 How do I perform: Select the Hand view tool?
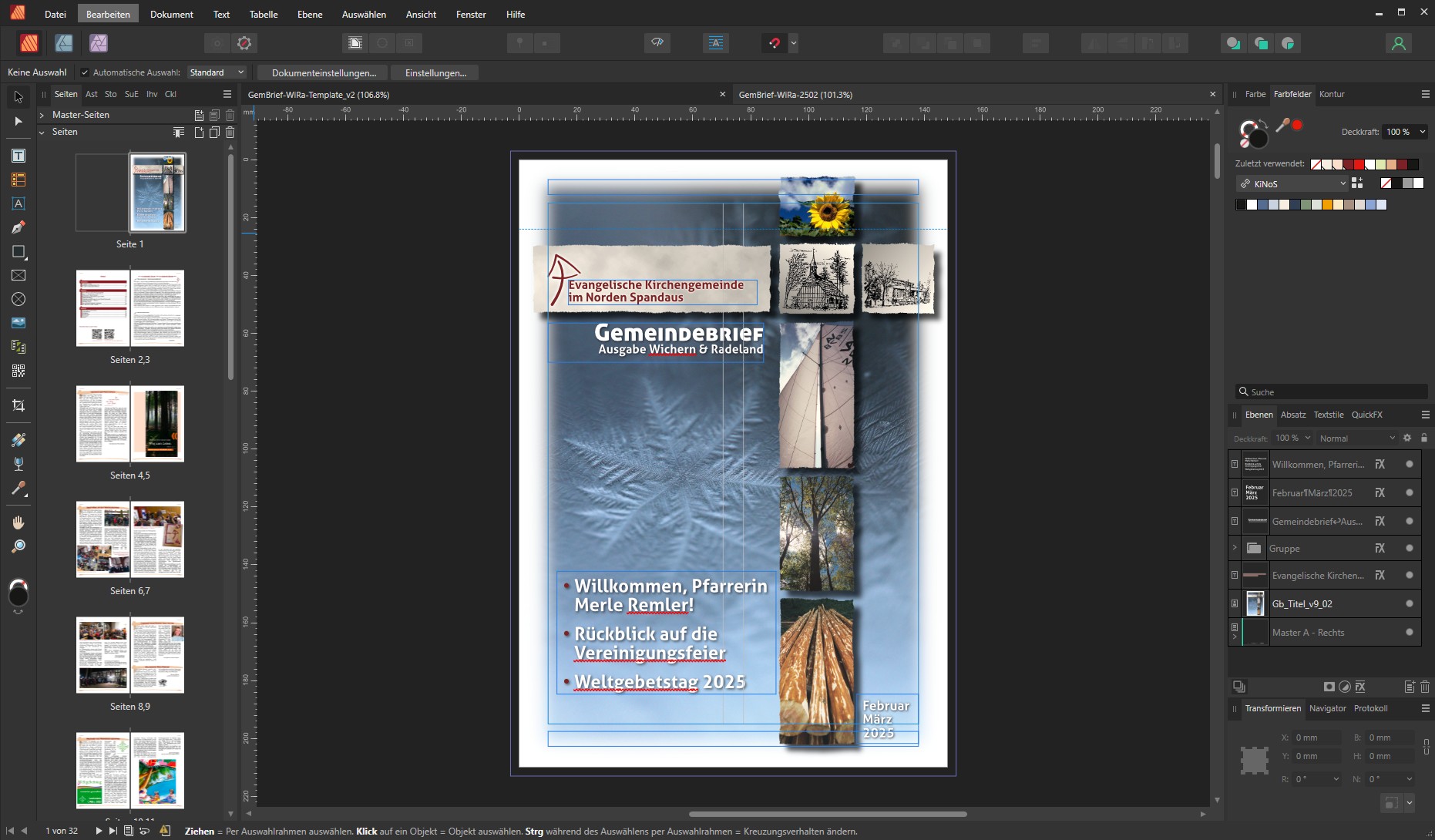[x=18, y=522]
